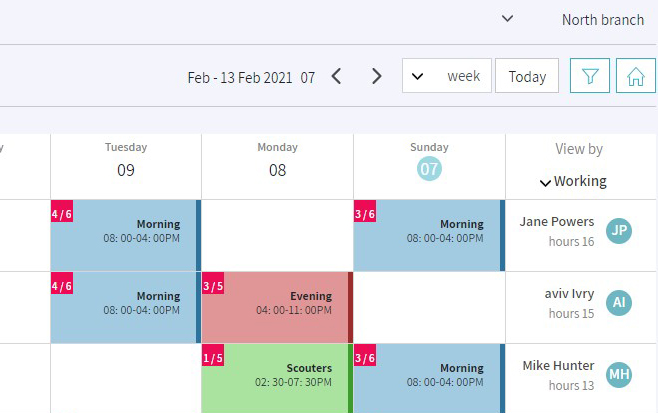The image size is (658, 413).
Task: Select Sunday 07 day header
Action: point(429,162)
